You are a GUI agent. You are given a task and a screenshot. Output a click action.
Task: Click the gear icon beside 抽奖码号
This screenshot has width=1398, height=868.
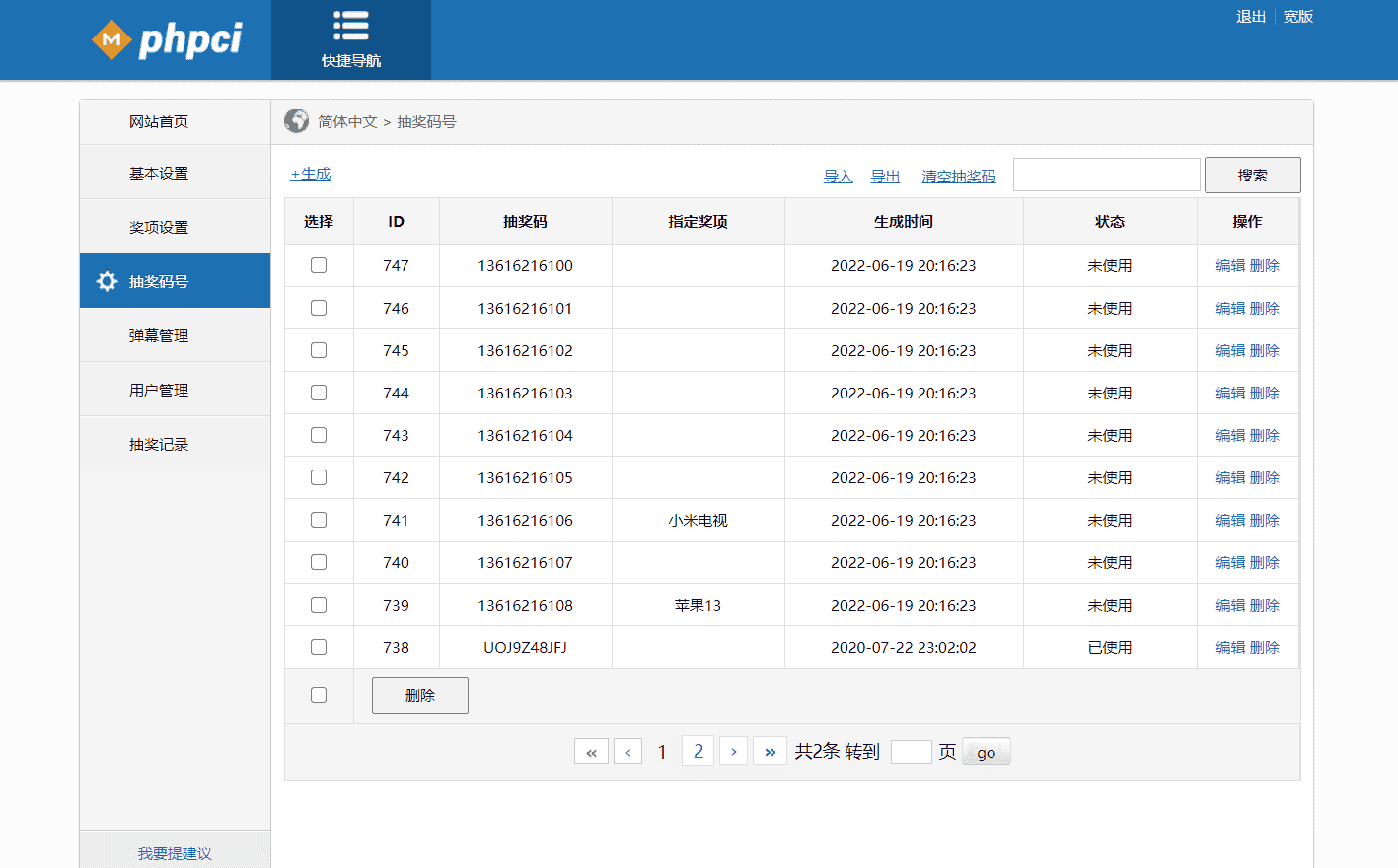pyautogui.click(x=107, y=281)
